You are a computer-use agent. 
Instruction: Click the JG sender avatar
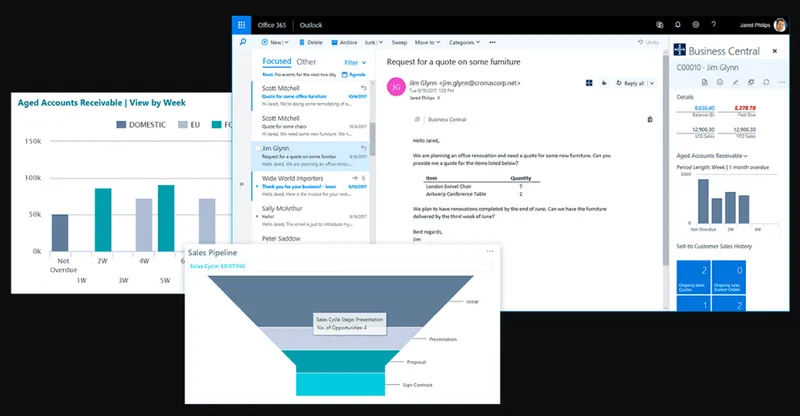click(396, 87)
